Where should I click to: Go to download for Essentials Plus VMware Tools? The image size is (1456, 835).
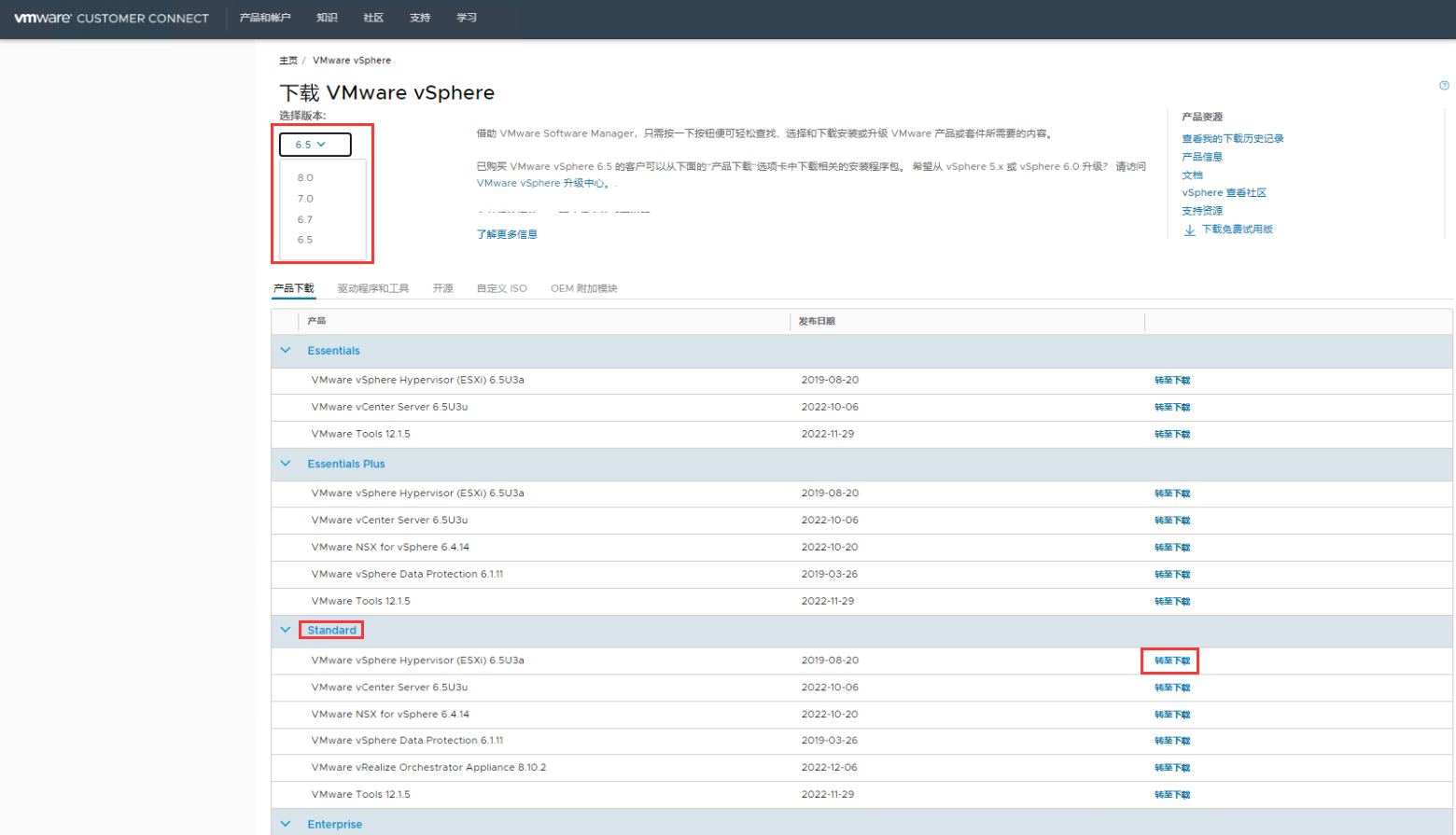1172,602
